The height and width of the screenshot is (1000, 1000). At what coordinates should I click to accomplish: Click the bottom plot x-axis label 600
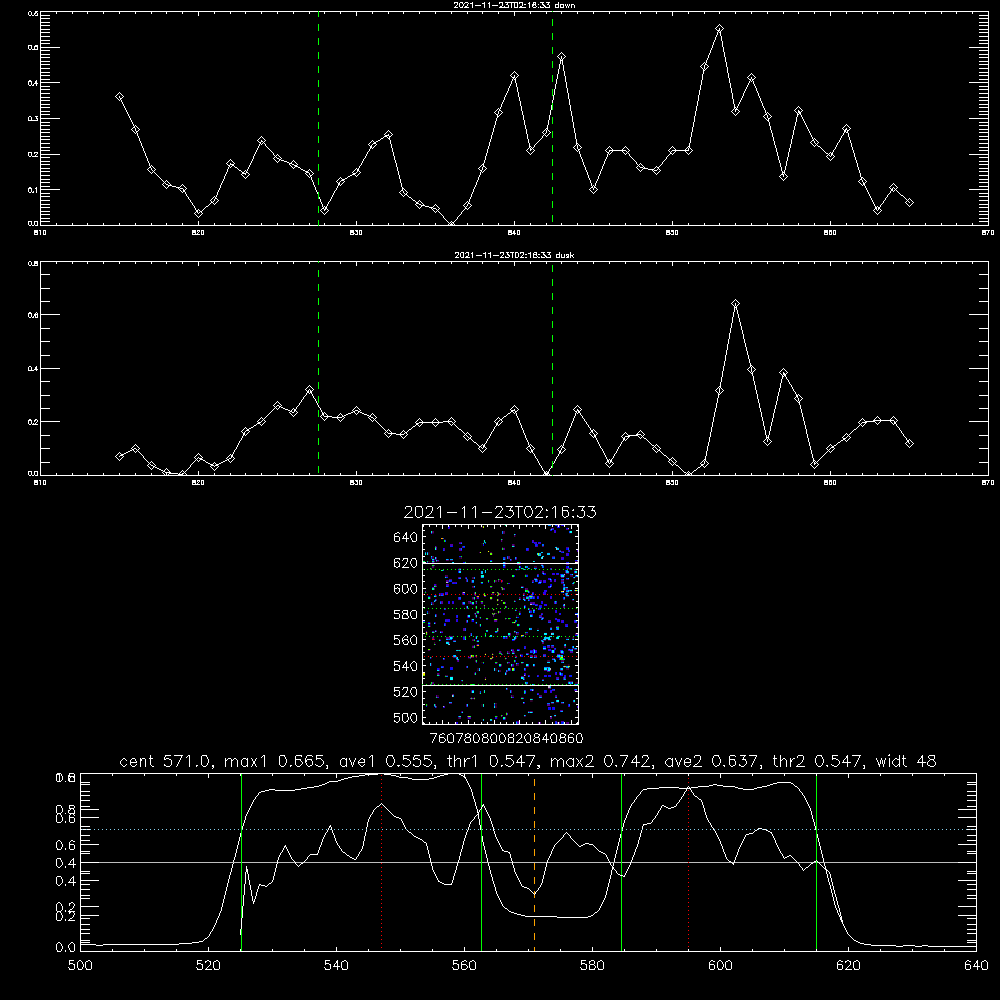[720, 966]
